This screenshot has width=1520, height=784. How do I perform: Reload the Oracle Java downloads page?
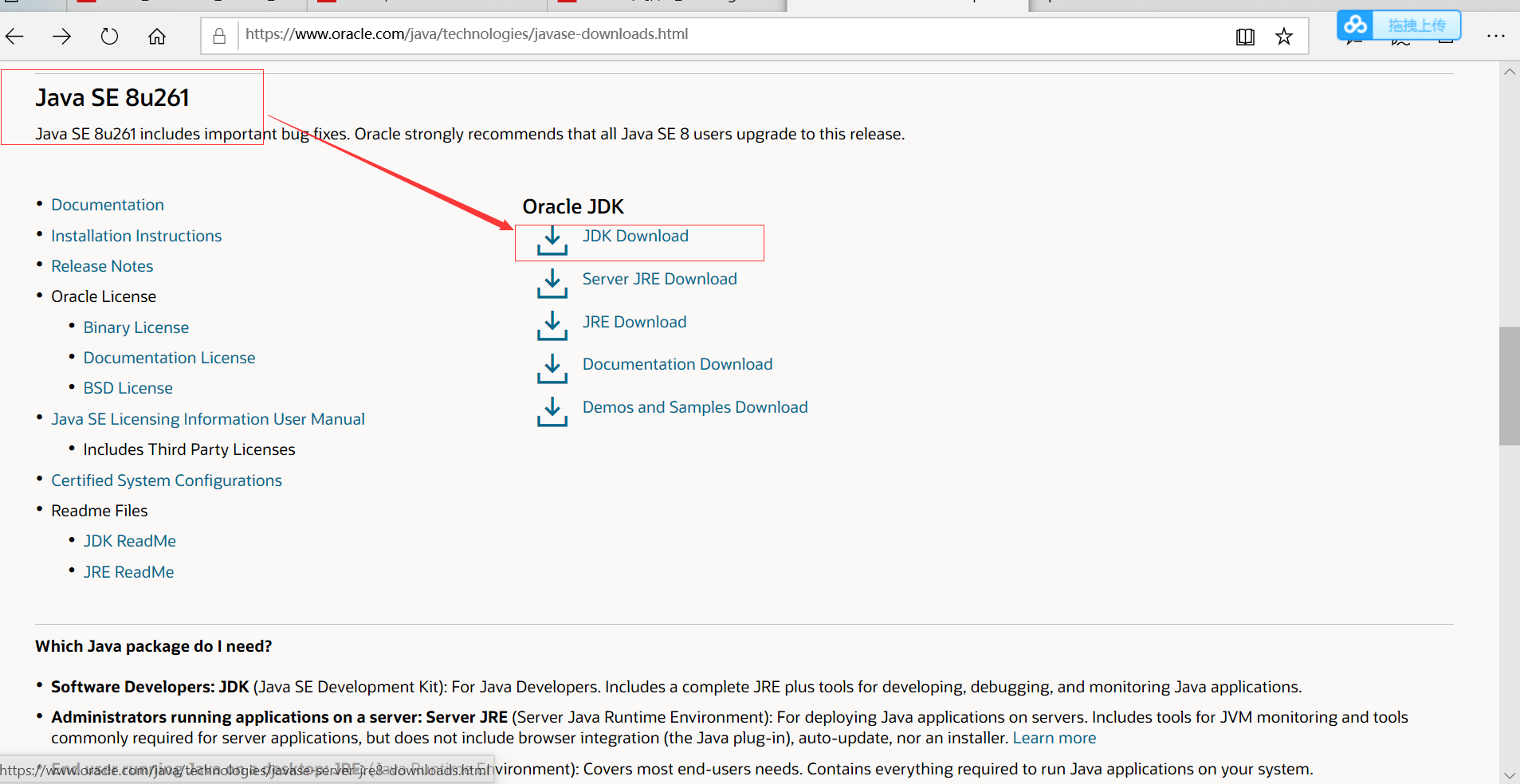(x=109, y=36)
